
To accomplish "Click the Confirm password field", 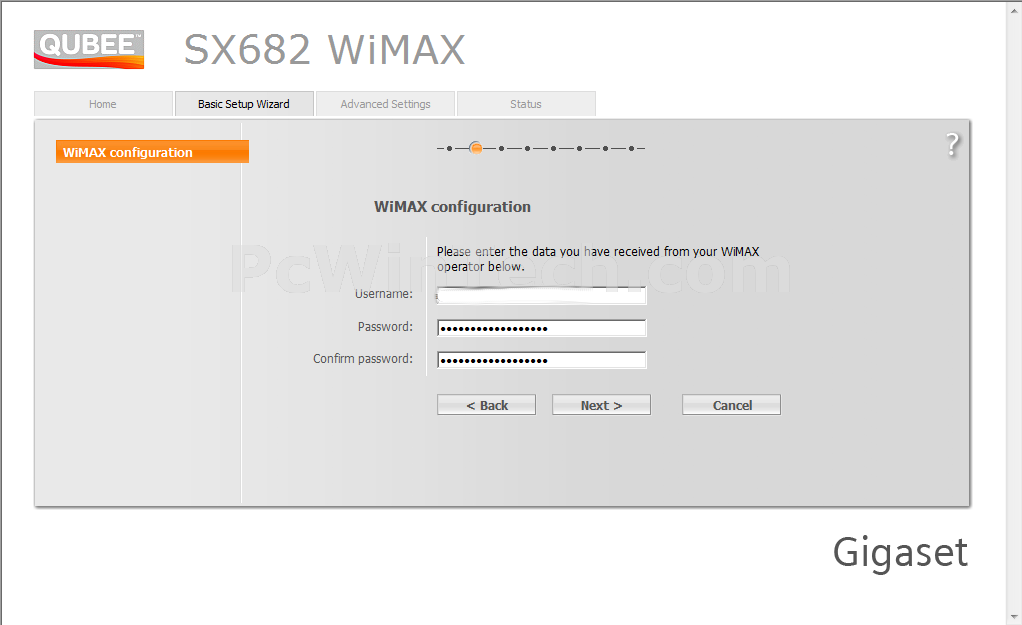I will (542, 360).
